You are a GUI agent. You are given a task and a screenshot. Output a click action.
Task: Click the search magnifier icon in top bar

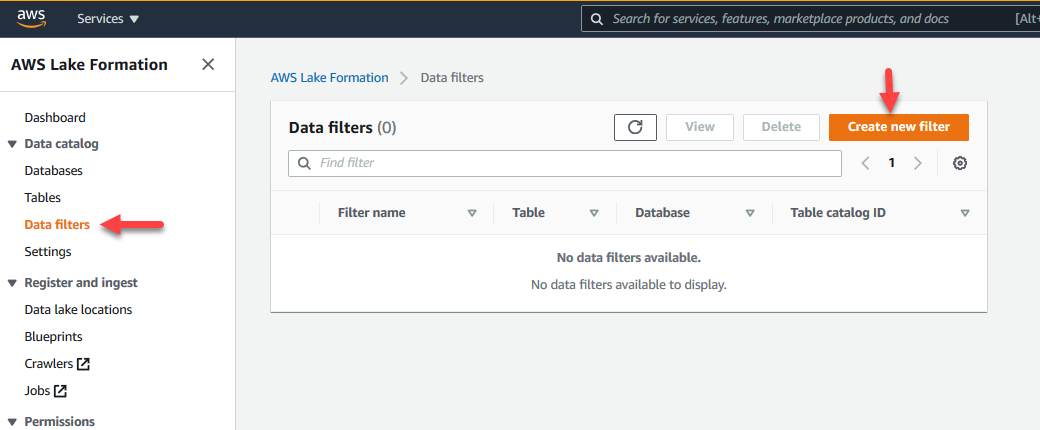tap(597, 19)
